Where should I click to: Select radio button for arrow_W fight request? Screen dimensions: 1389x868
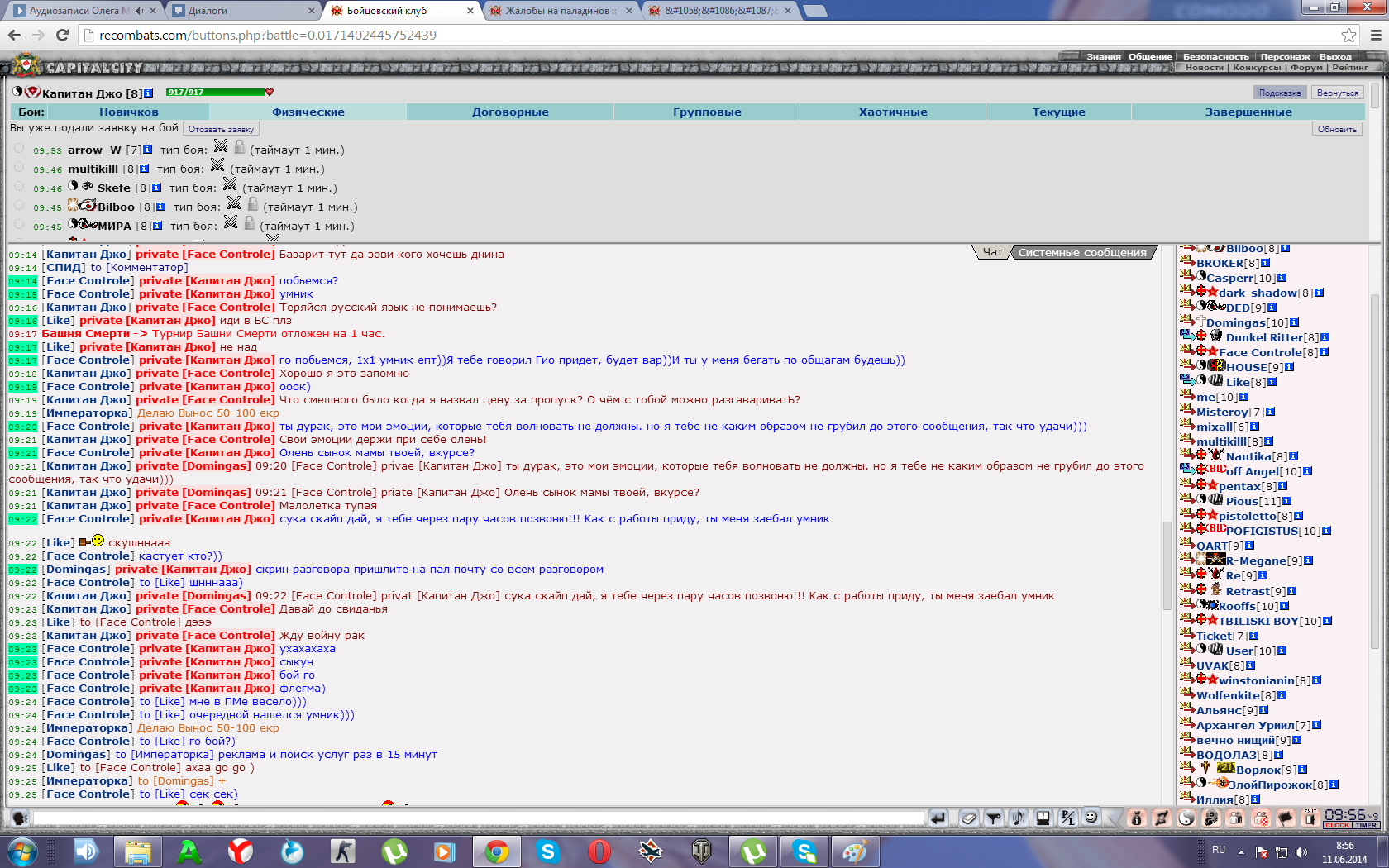coord(19,149)
